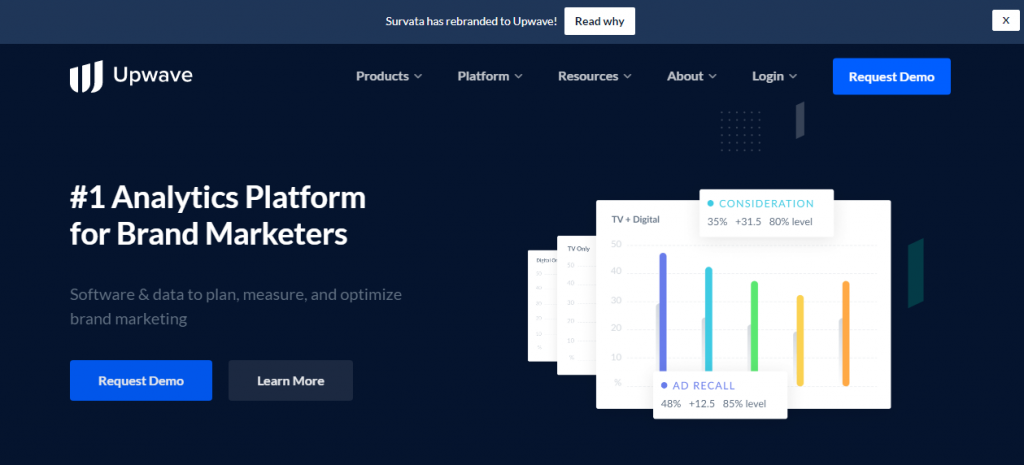This screenshot has width=1024, height=465.
Task: Click the Upwave brand name text
Action: point(153,76)
